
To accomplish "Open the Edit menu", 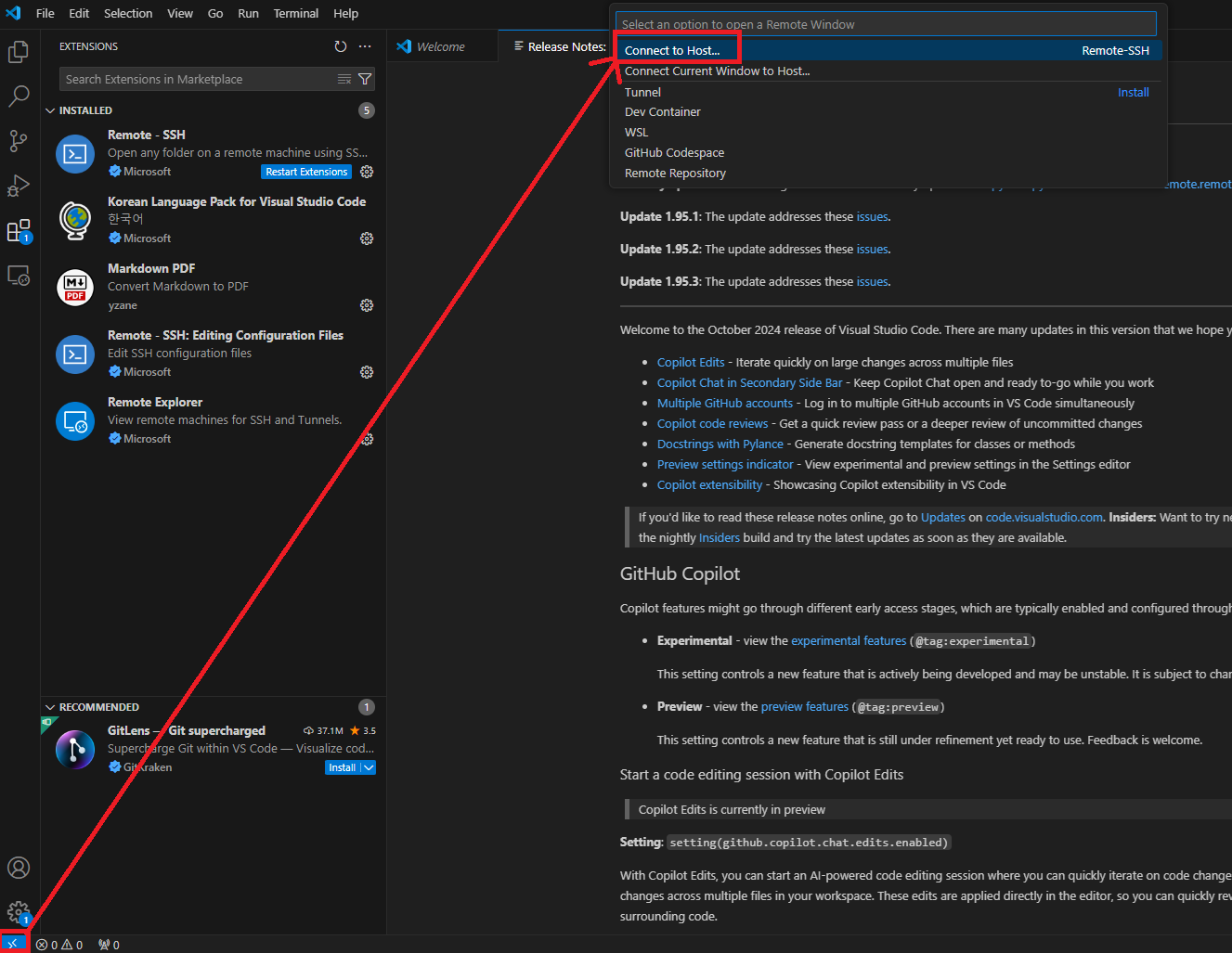I will pos(79,13).
